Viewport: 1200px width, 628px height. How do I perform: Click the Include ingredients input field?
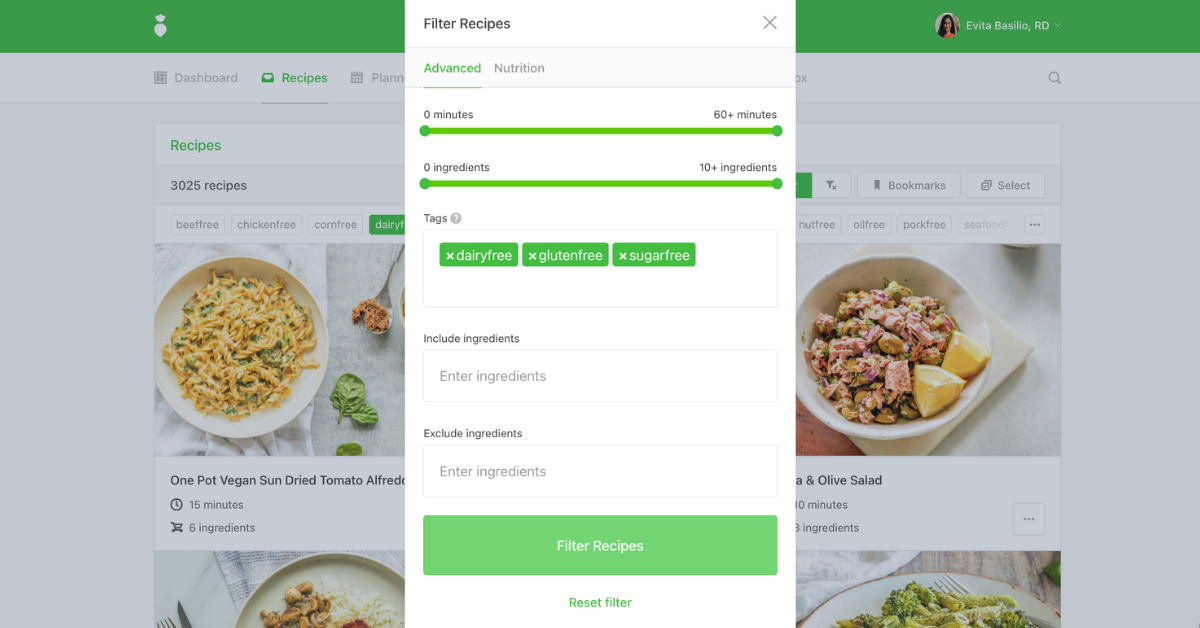click(x=600, y=376)
